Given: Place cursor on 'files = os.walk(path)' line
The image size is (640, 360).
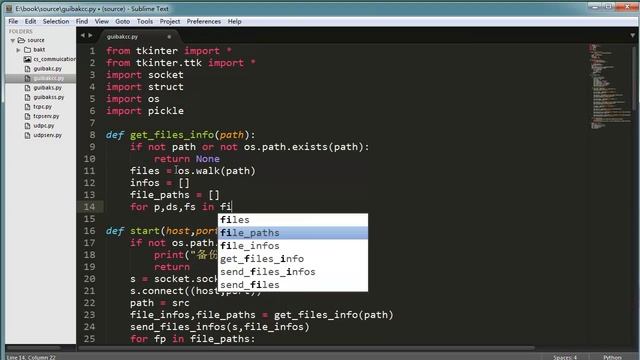Looking at the screenshot, I should (193, 171).
